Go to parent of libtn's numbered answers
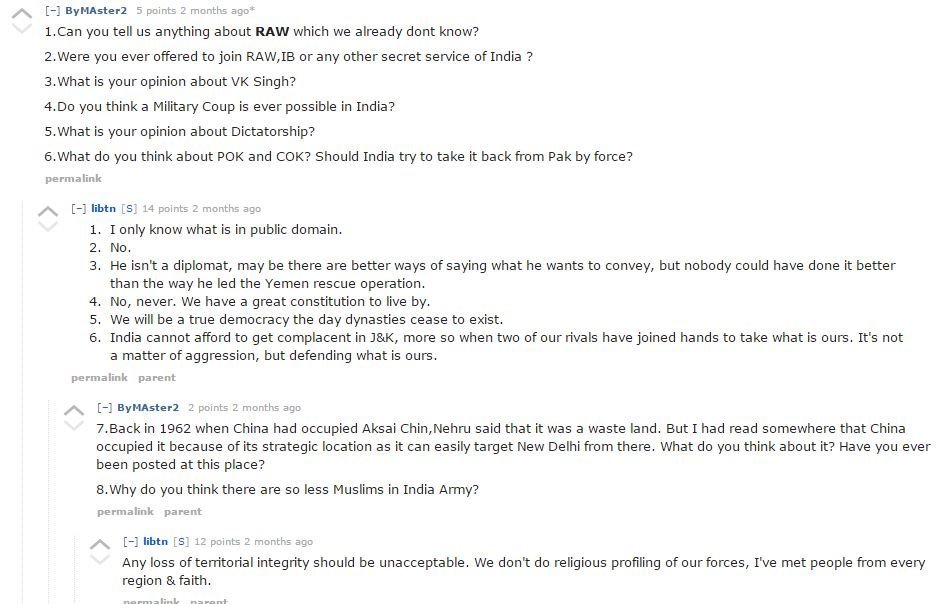This screenshot has width=941, height=604. 157,377
